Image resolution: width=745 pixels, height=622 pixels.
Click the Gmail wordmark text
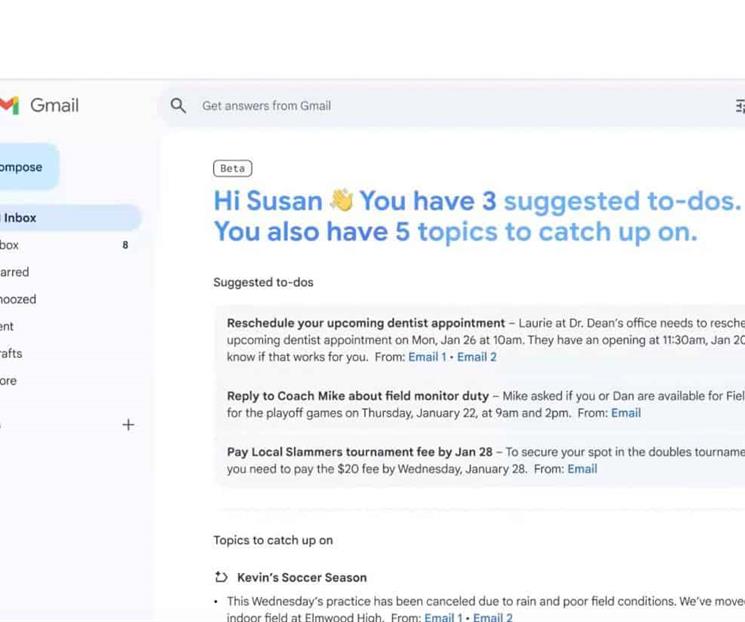(x=55, y=105)
